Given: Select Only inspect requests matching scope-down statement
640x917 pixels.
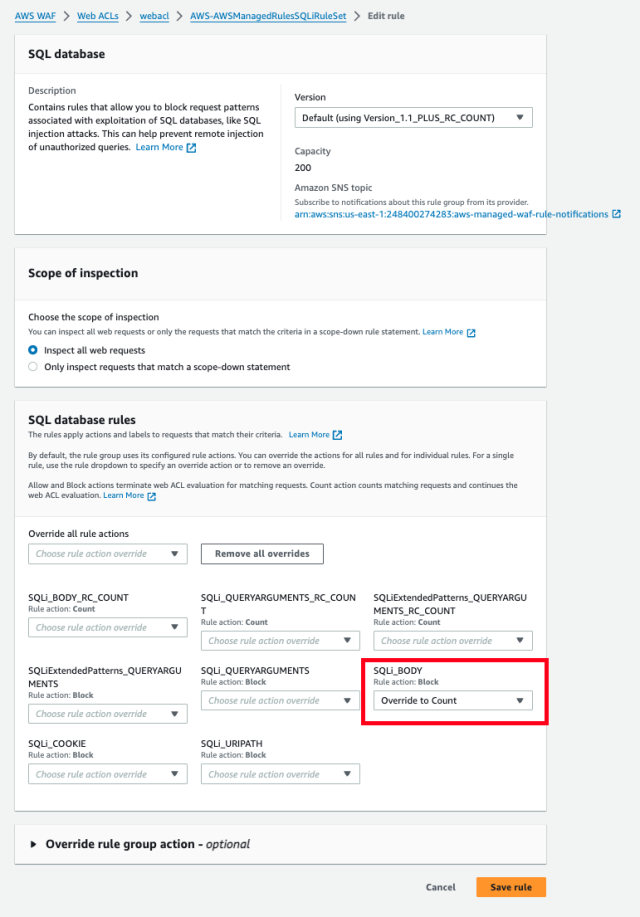Looking at the screenshot, I should coord(34,367).
